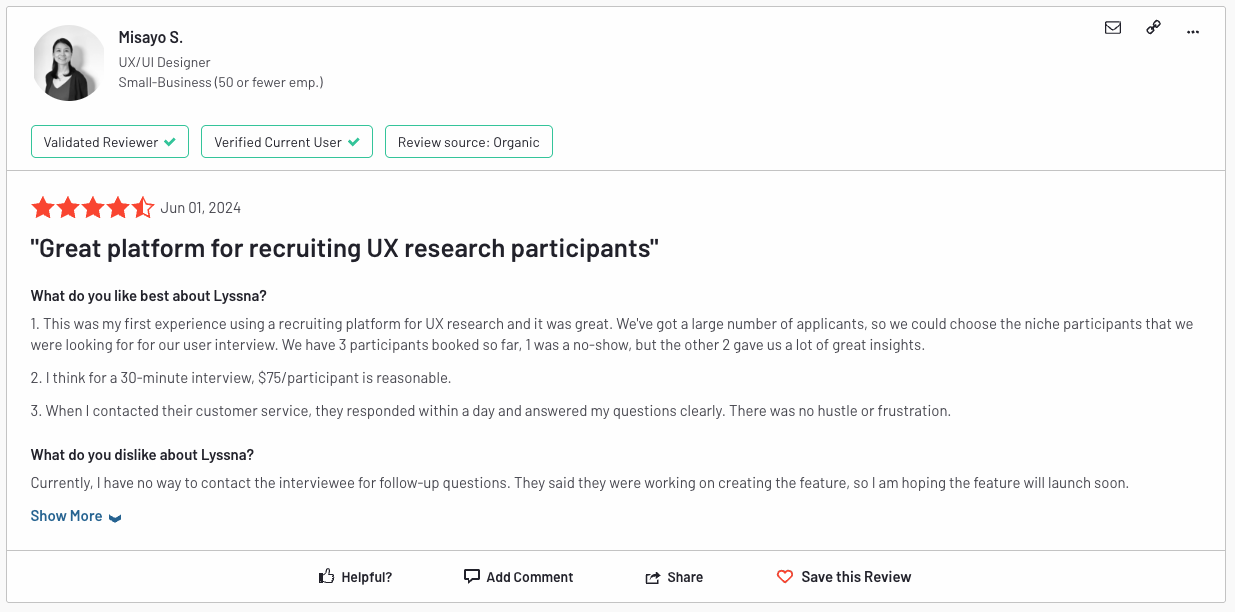Viewport: 1235px width, 612px height.
Task: Click the Add Comment speech bubble icon
Action: pos(472,576)
